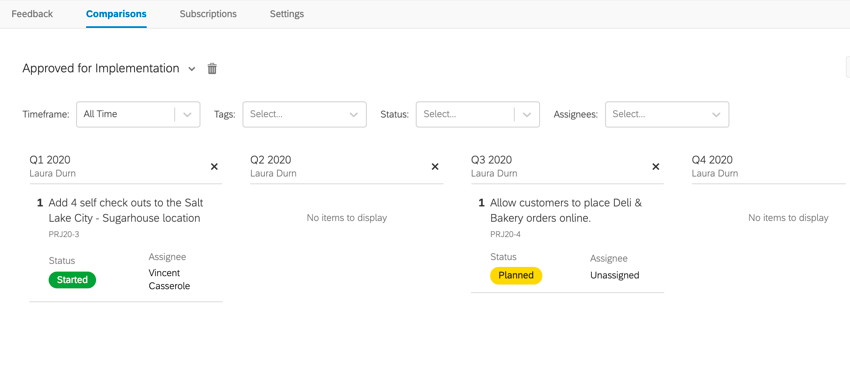
Task: Open the Subscriptions tab
Action: [208, 14]
